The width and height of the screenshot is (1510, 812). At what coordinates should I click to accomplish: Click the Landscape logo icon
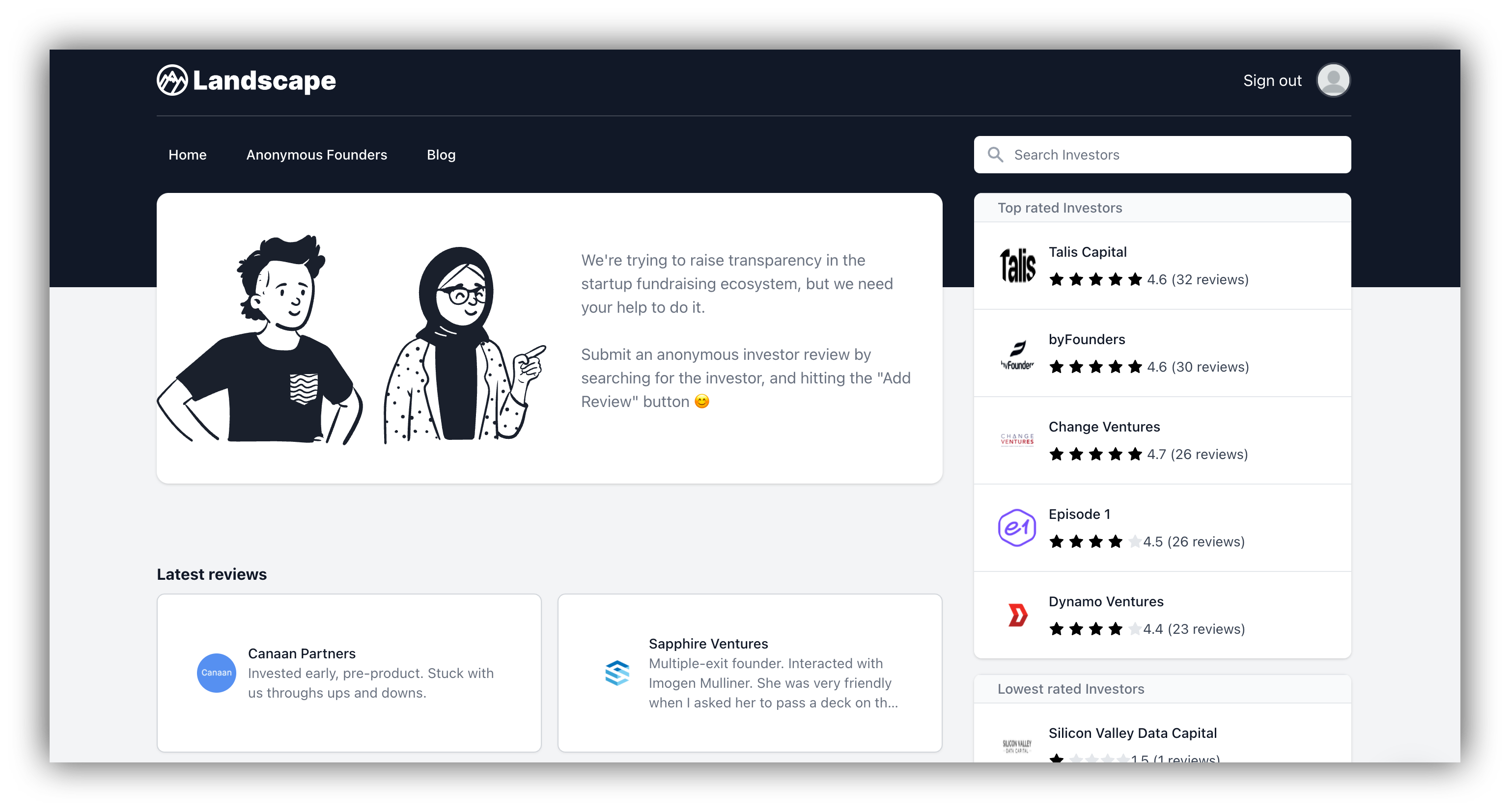tap(172, 81)
